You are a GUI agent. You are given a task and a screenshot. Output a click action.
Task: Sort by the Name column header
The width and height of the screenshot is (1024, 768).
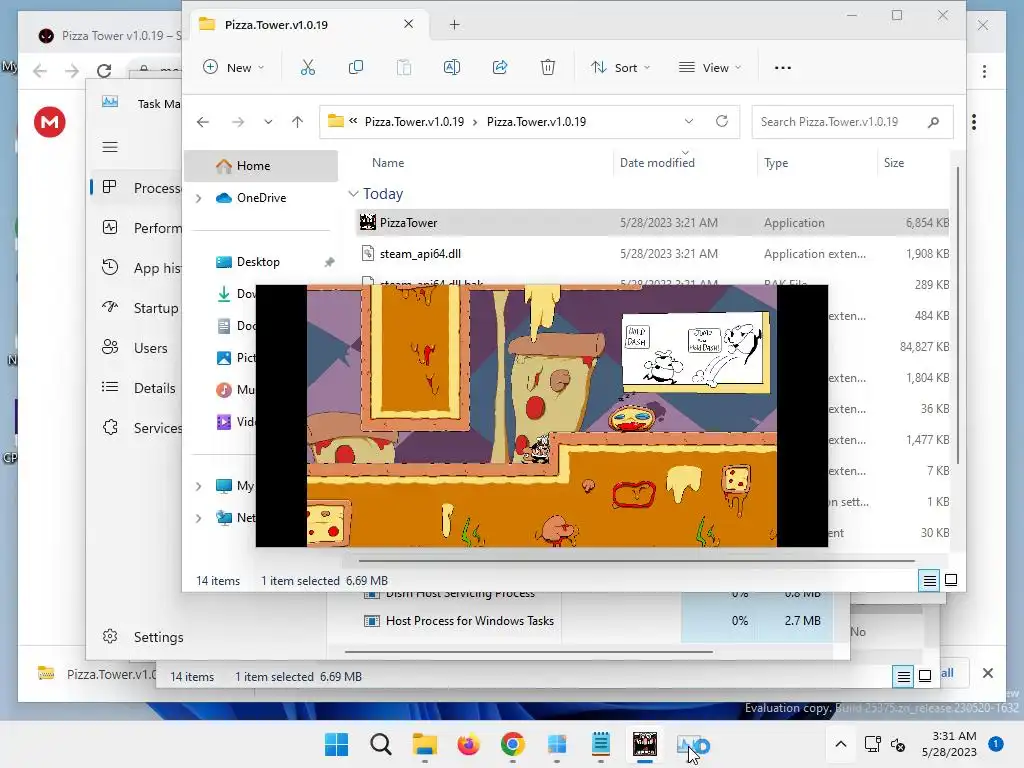point(388,163)
